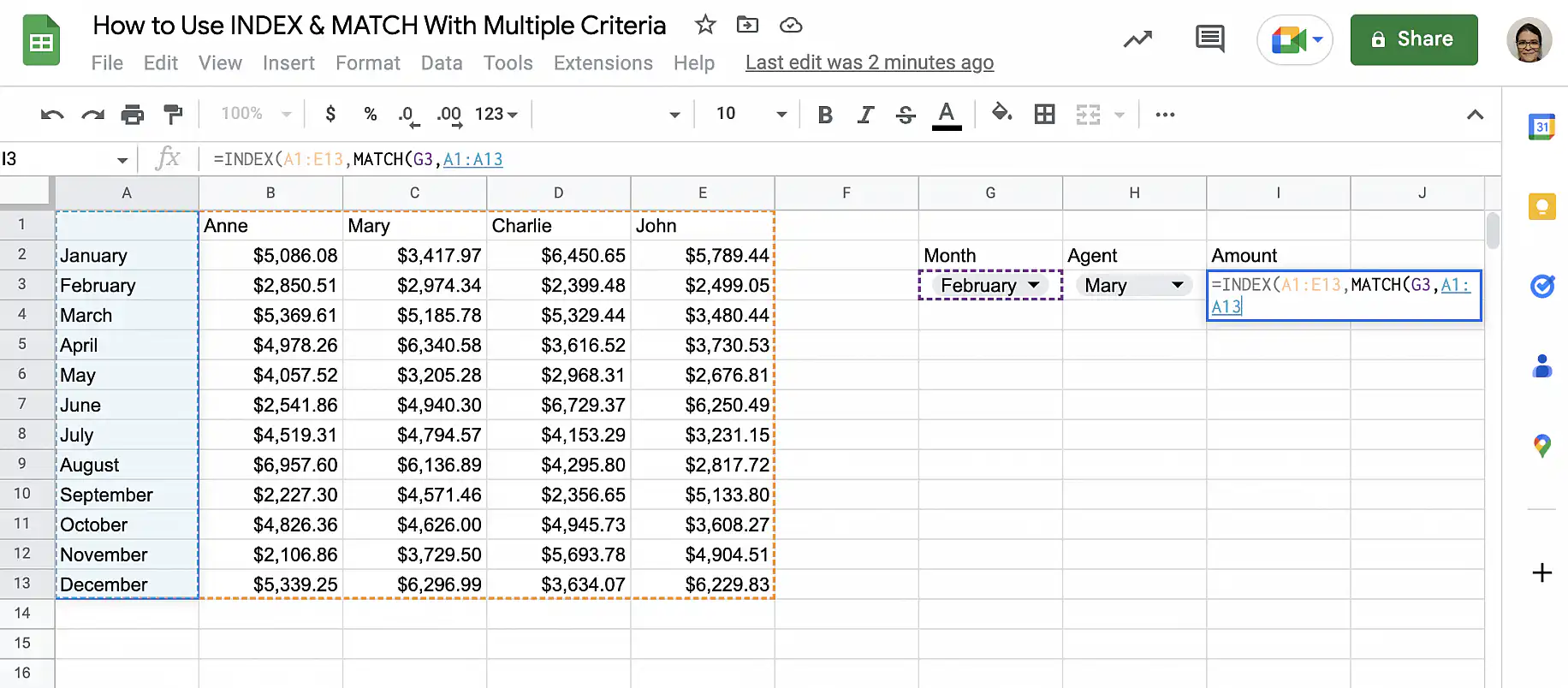Screen dimensions: 1568x688
Task: Open the zoom 100% dropdown
Action: coord(256,114)
